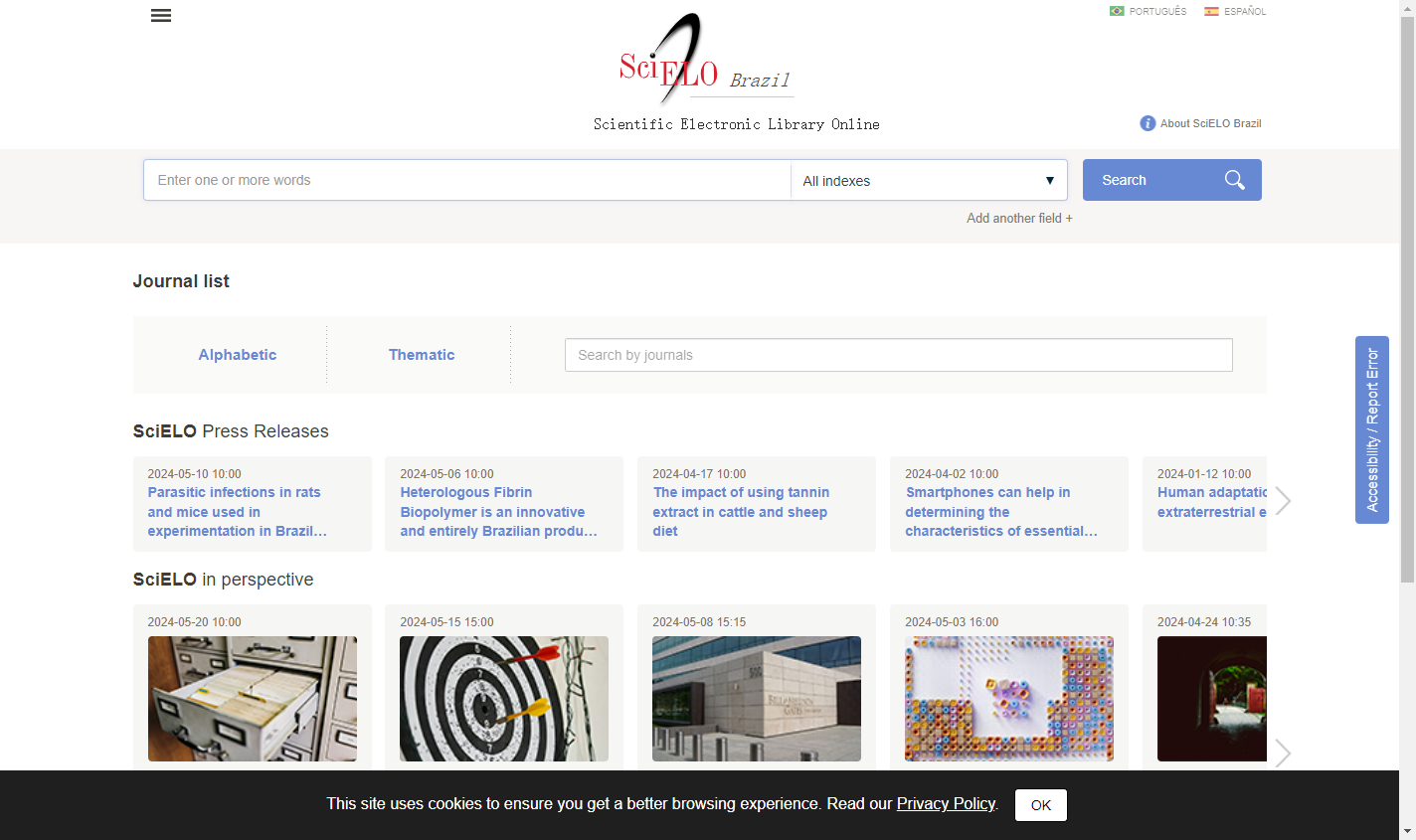The height and width of the screenshot is (840, 1416).
Task: Click the Spain flag icon
Action: (1211, 11)
